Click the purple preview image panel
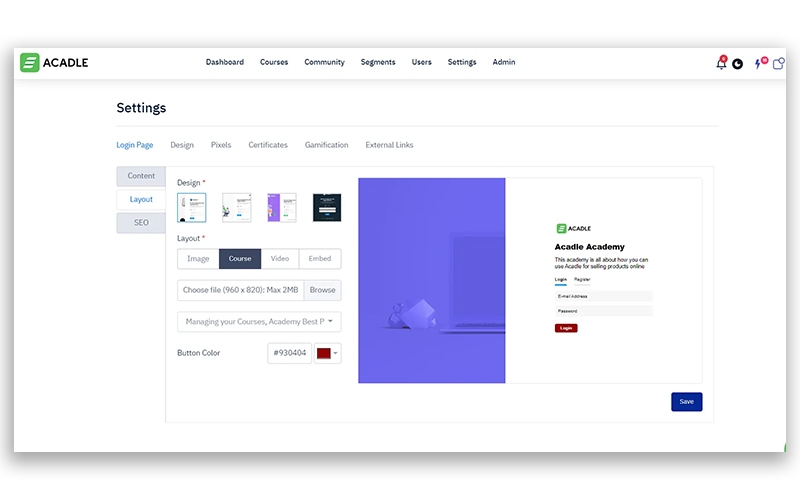This screenshot has height=500, width=800. (432, 280)
